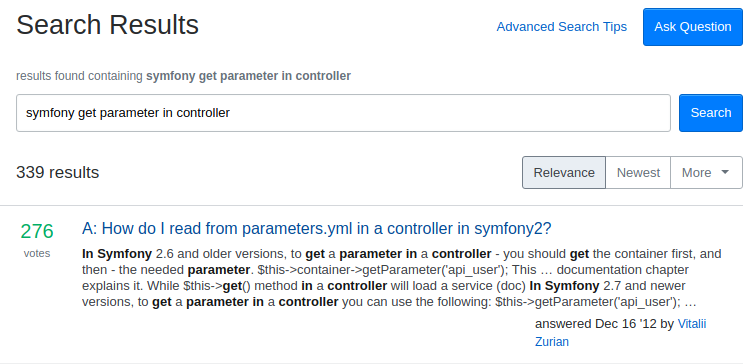Click the 339 results count text
Screen dimensions: 755x364
pos(58,172)
